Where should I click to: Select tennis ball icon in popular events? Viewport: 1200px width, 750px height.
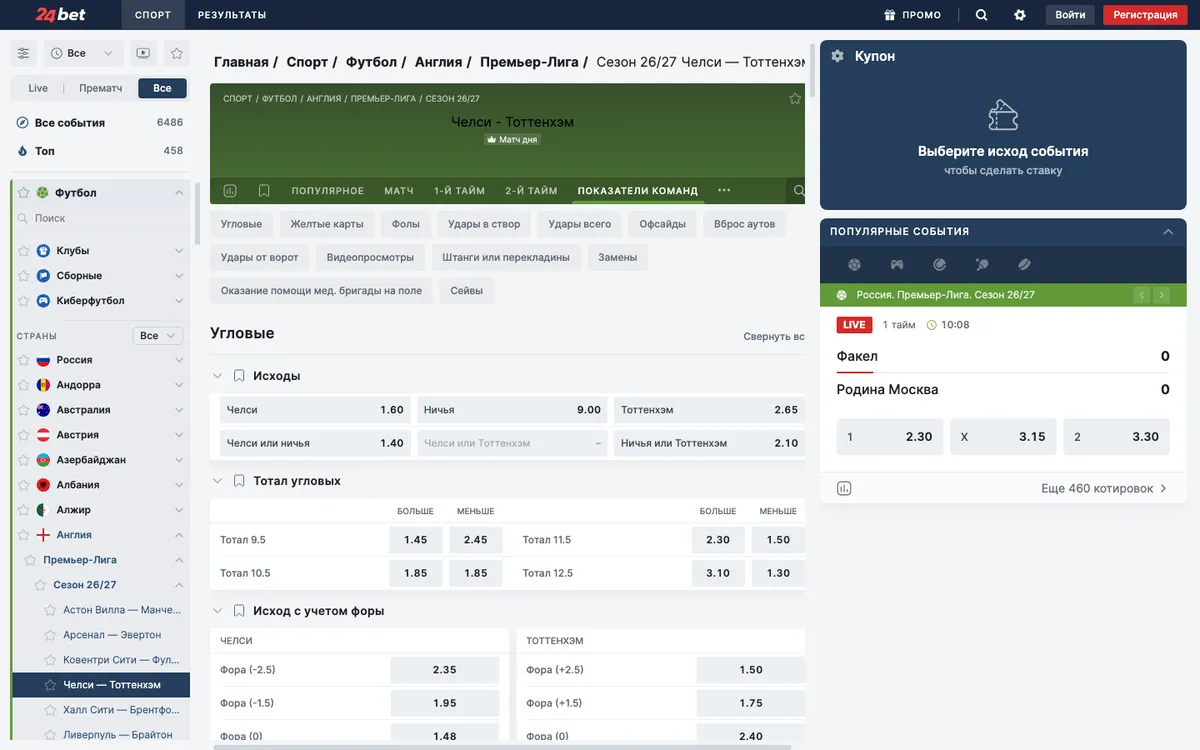tap(940, 265)
